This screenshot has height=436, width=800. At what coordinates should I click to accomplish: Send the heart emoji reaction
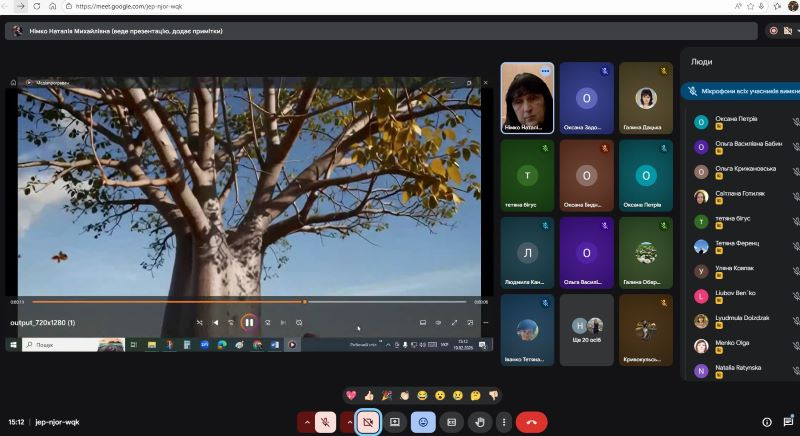click(351, 395)
